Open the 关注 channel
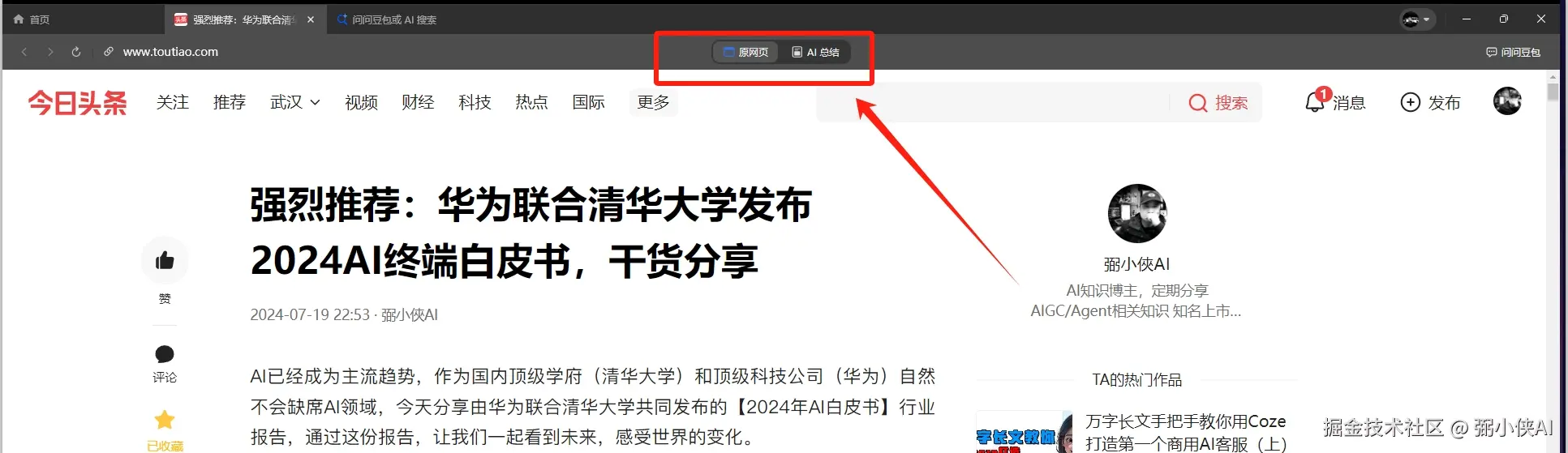Image resolution: width=1568 pixels, height=453 pixels. 173,102
